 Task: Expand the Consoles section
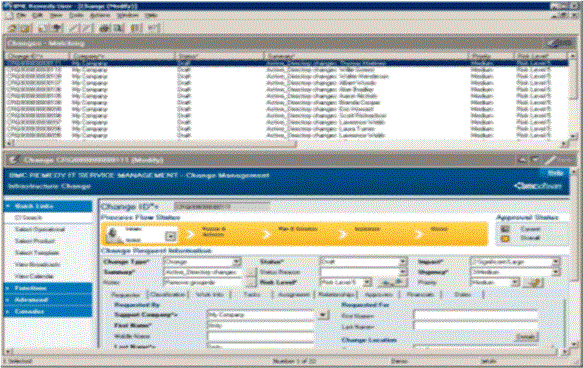point(48,311)
